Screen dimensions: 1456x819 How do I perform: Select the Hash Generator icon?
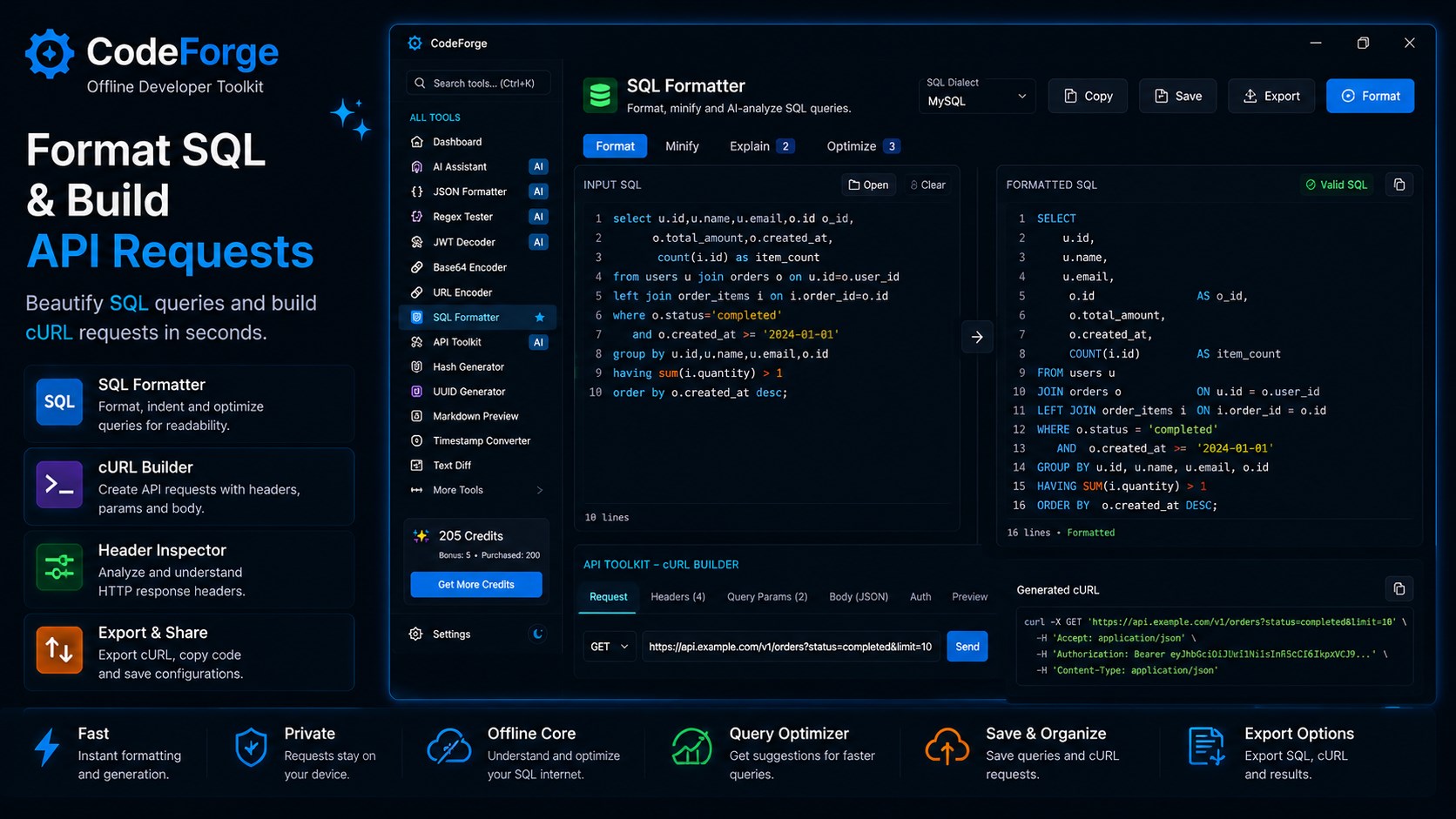417,366
